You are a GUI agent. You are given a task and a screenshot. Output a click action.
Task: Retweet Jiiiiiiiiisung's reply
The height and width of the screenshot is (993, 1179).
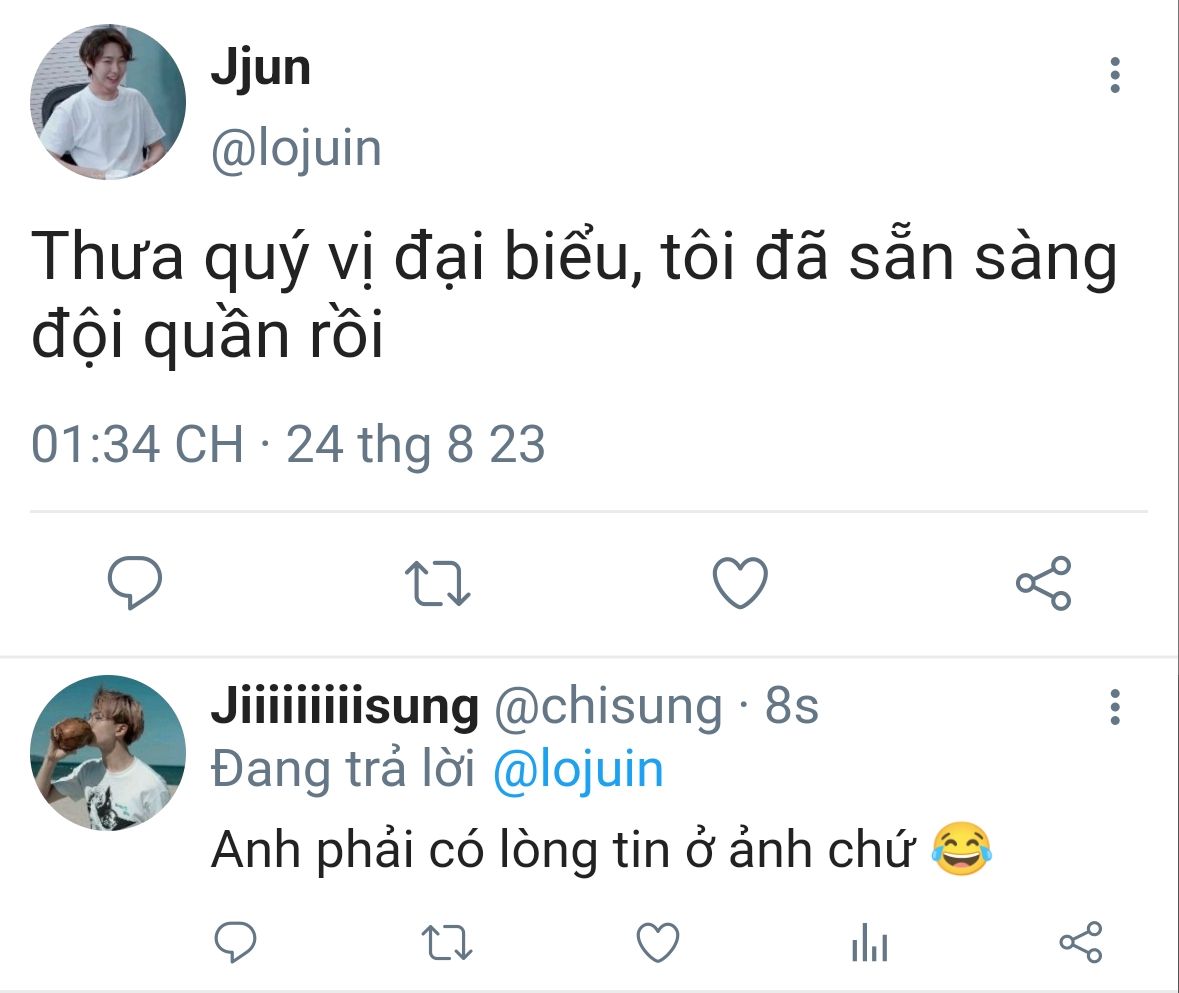point(446,942)
